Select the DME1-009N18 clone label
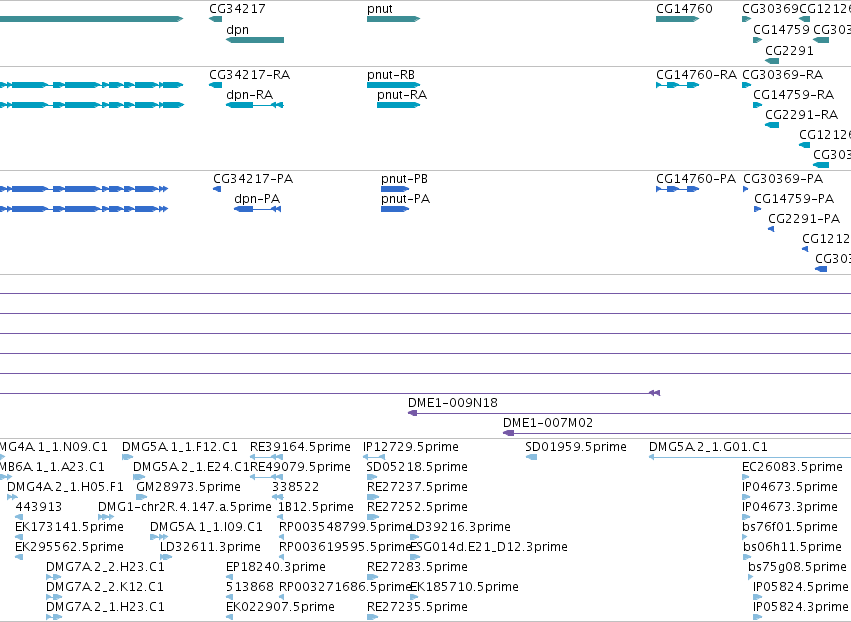 453,403
